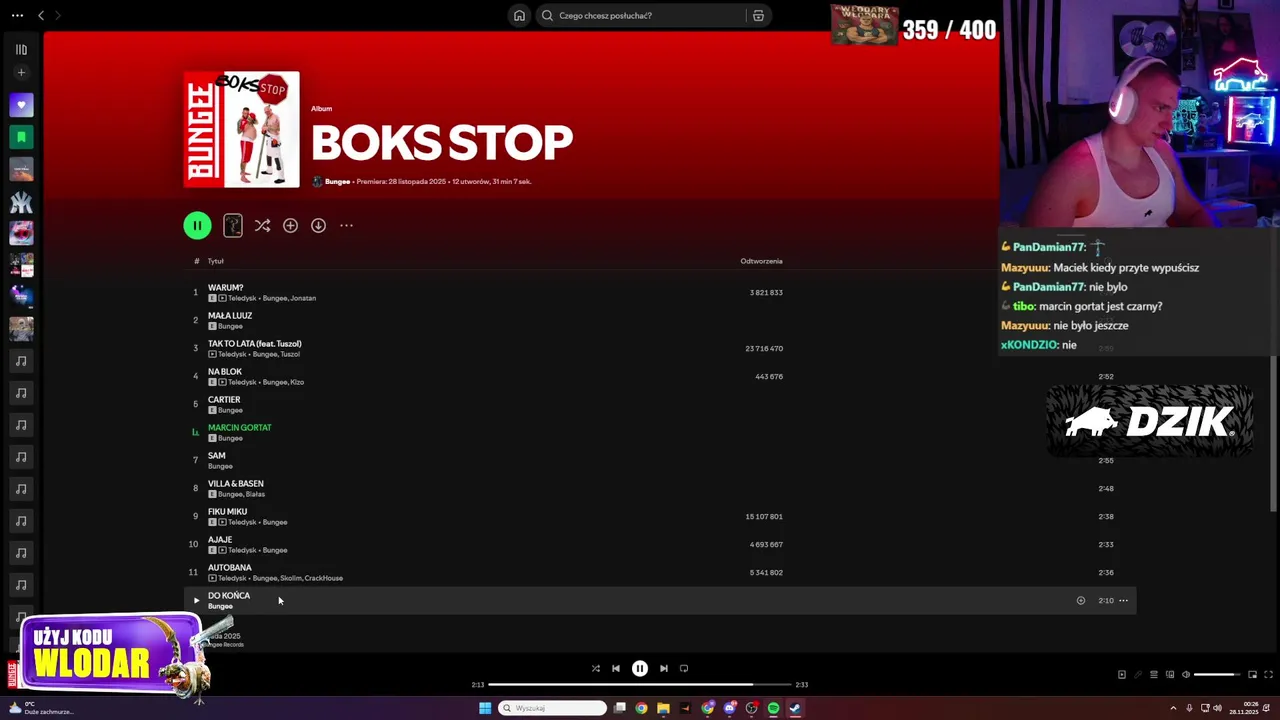Open the Spotify three-dot app menu
Image resolution: width=1280 pixels, height=720 pixels.
(17, 15)
